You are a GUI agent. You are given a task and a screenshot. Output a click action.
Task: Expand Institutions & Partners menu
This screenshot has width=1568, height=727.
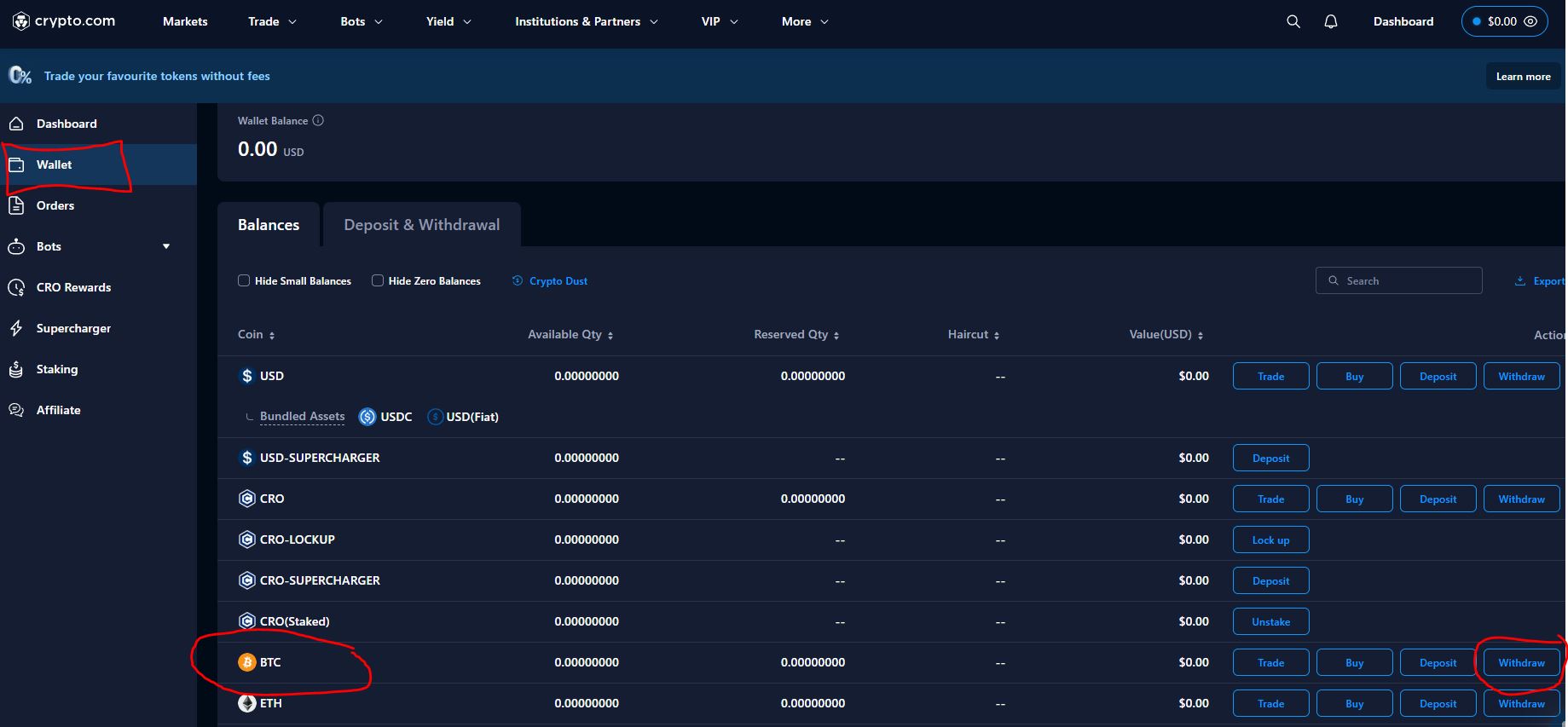587,21
